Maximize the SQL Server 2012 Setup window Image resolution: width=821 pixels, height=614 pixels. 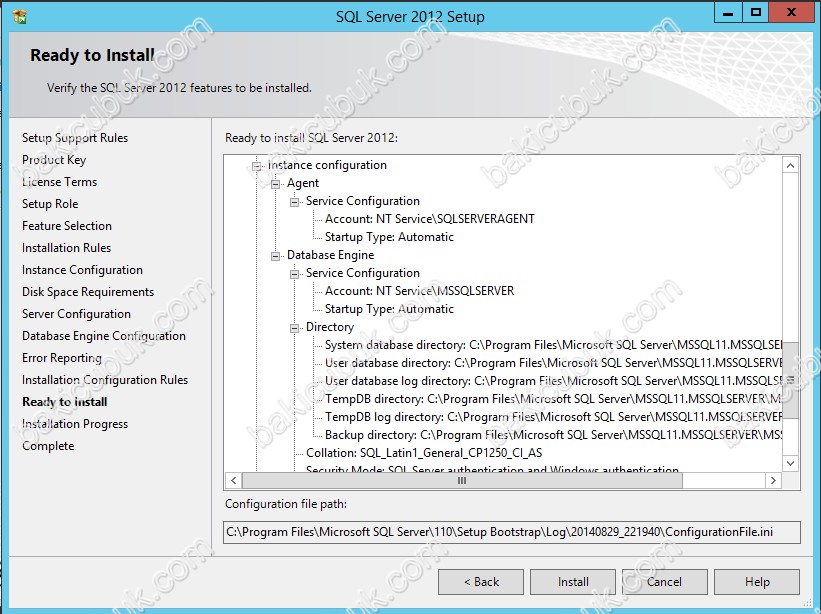coord(756,13)
